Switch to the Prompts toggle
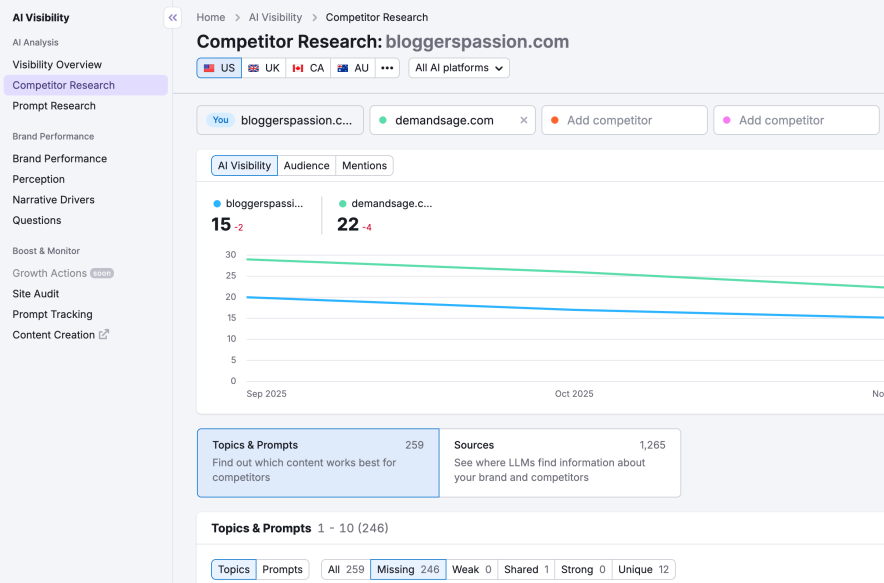The image size is (884, 583). (283, 569)
